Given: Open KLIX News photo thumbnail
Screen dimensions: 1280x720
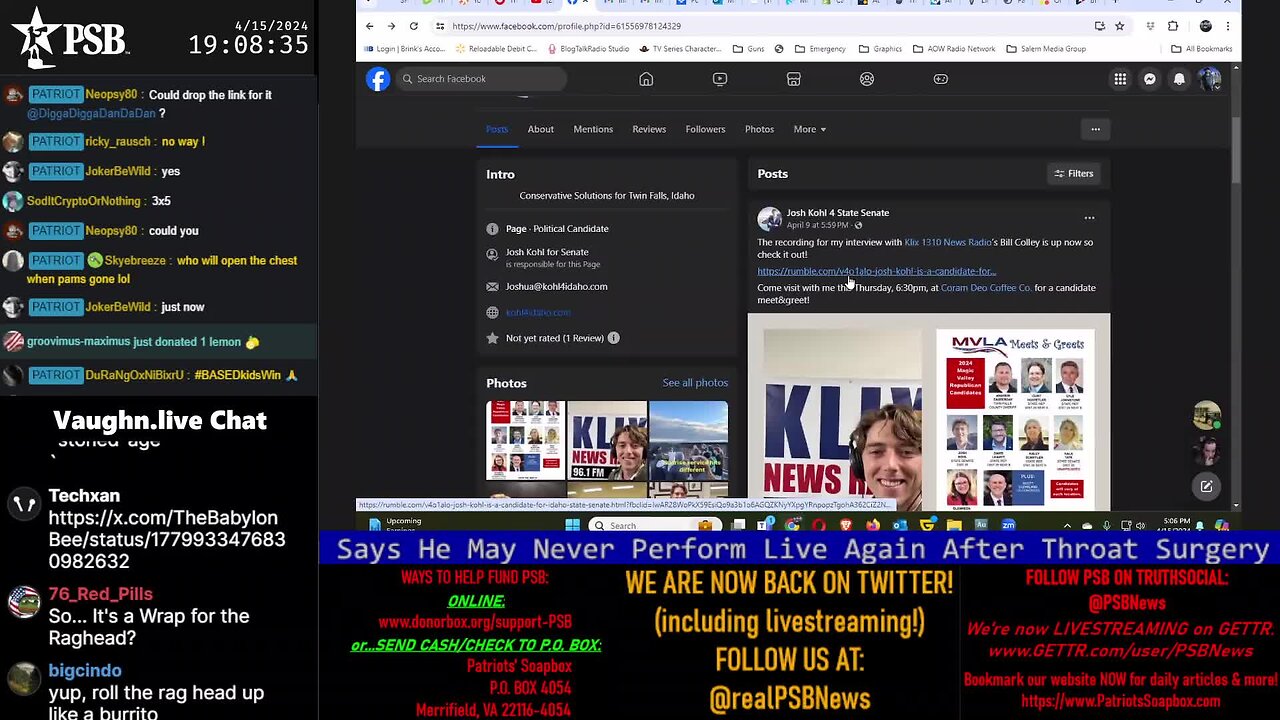Looking at the screenshot, I should [607, 440].
